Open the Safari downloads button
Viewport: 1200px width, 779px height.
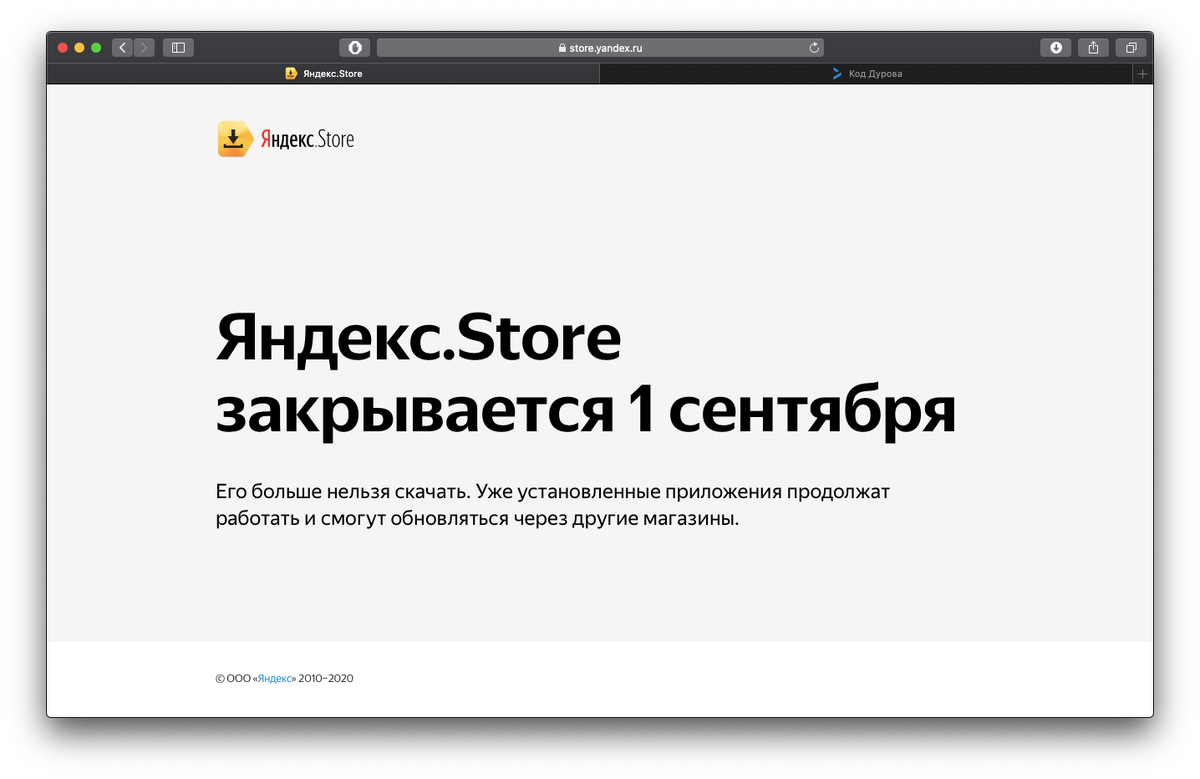tap(1056, 47)
